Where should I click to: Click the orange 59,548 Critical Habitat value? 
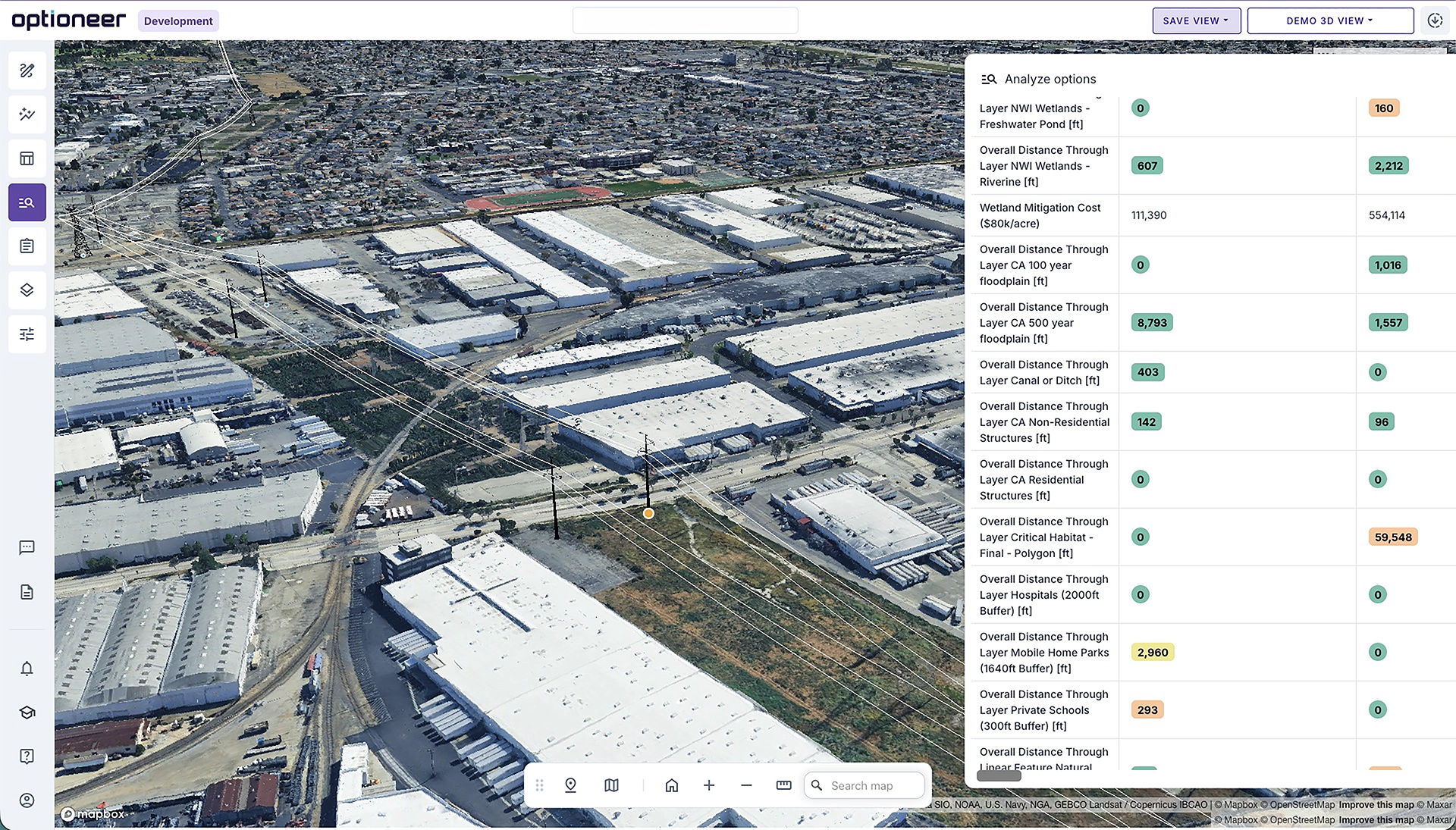tap(1392, 537)
